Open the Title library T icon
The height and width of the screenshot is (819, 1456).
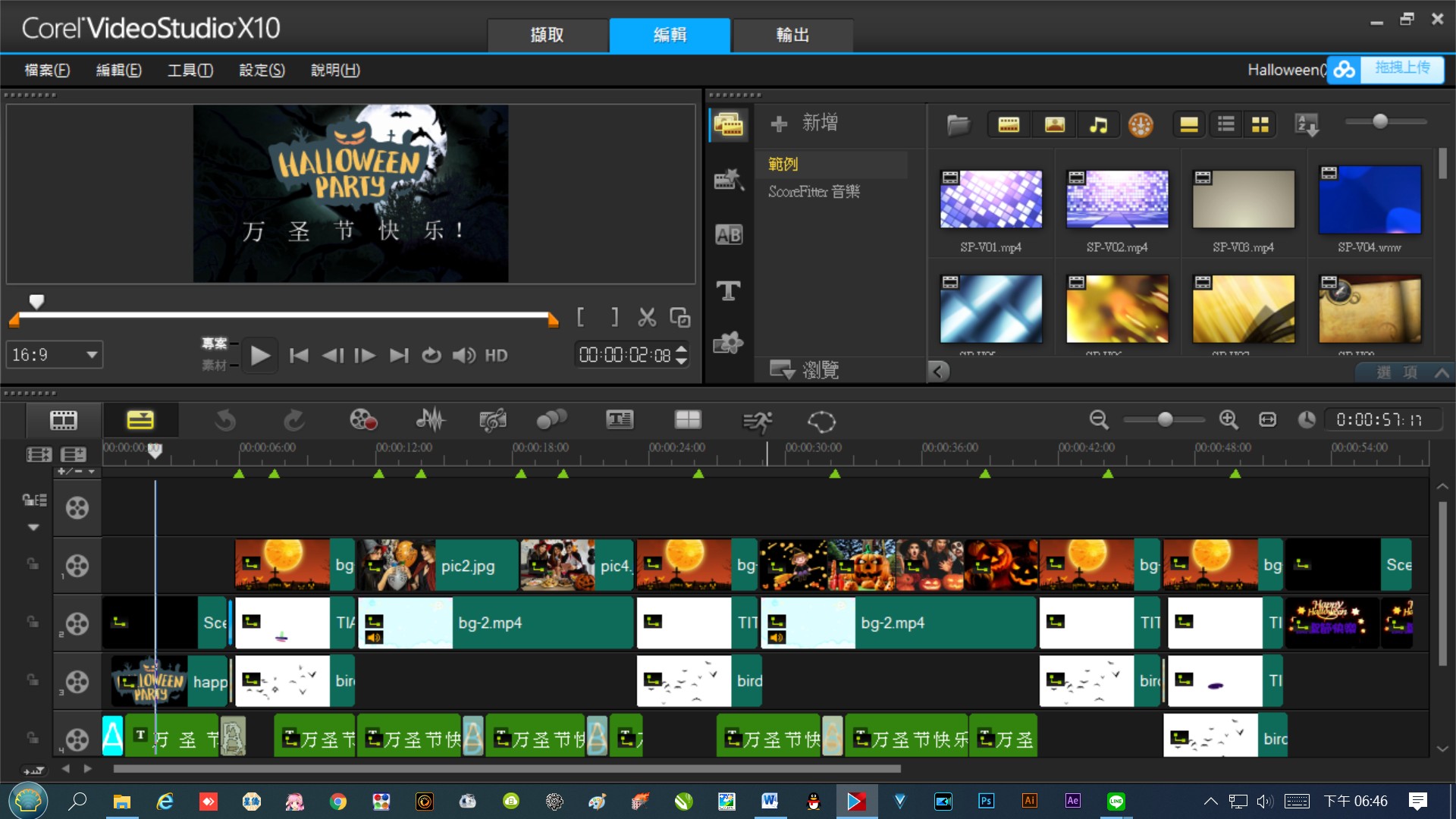point(729,290)
